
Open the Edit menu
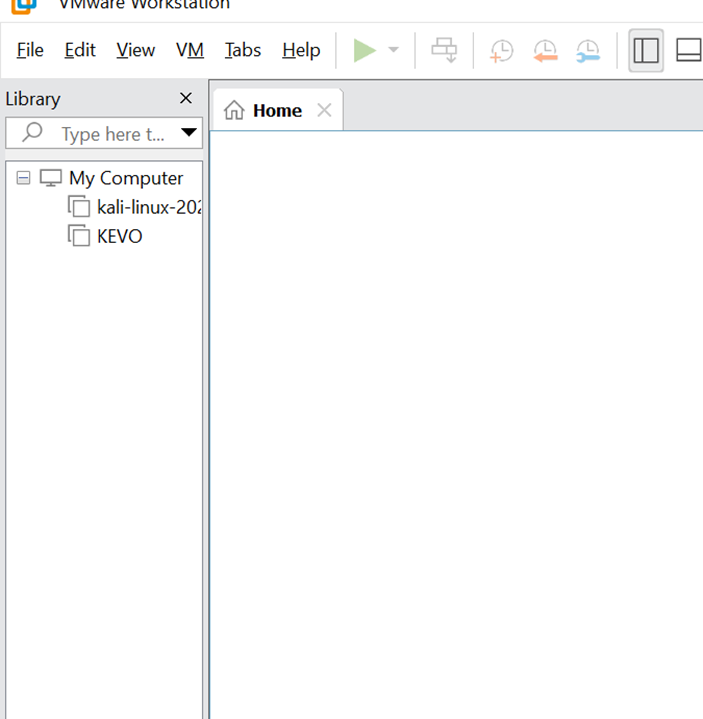point(80,50)
